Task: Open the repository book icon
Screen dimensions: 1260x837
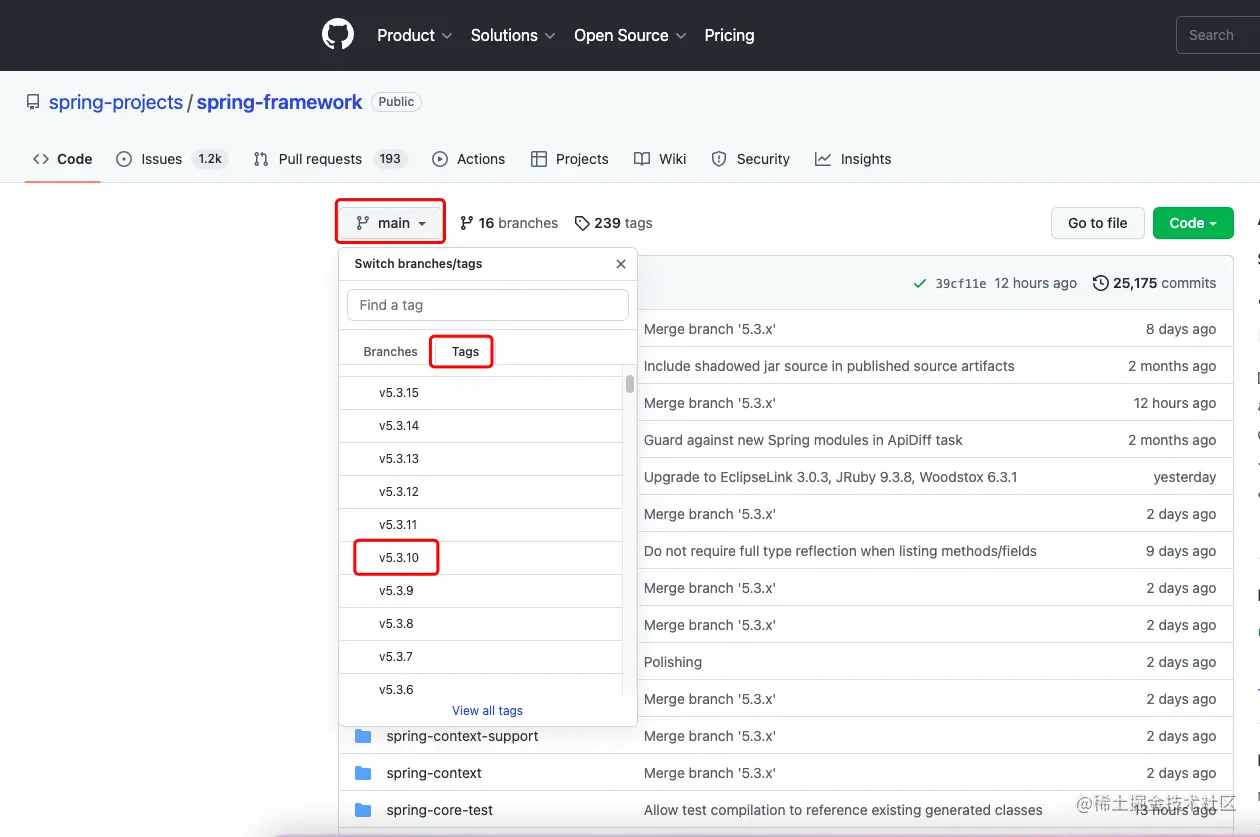Action: [x=33, y=102]
